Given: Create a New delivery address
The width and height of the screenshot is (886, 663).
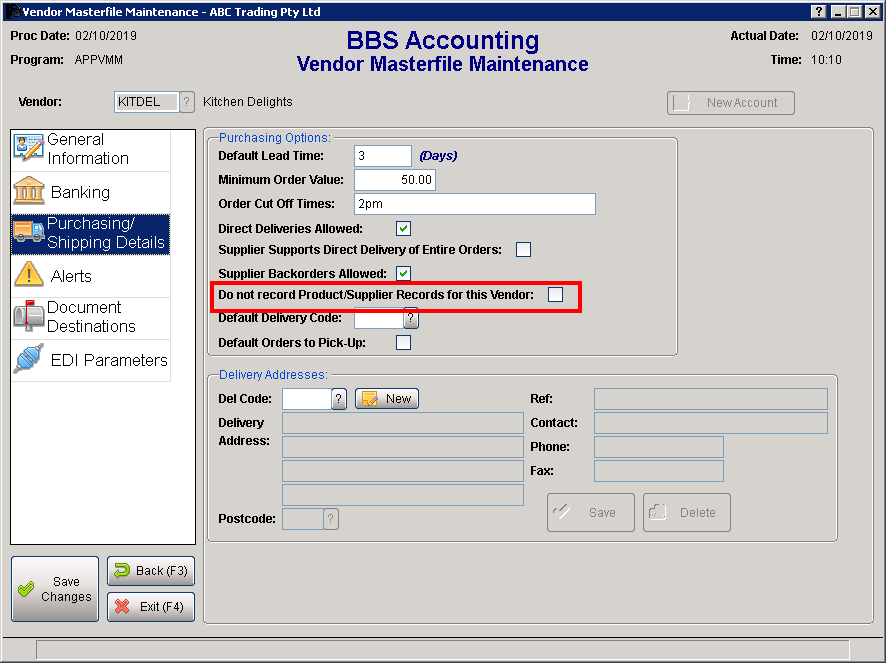Looking at the screenshot, I should point(387,399).
